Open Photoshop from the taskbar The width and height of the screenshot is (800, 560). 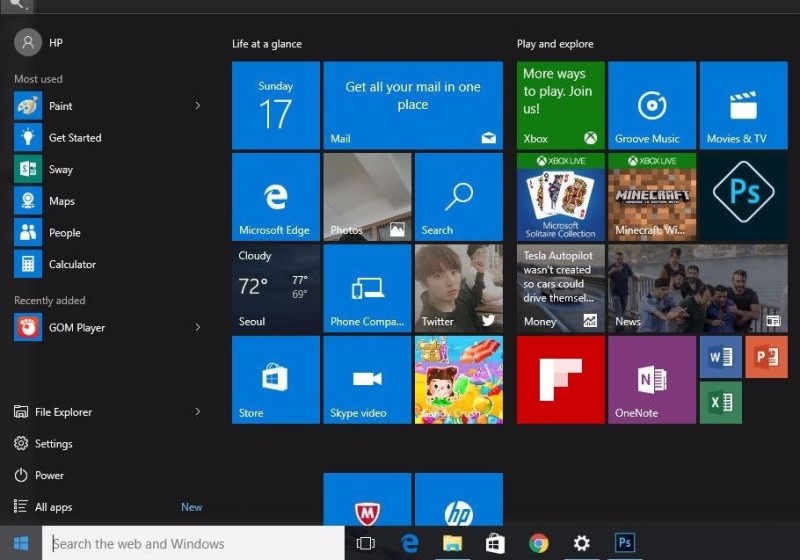(625, 542)
